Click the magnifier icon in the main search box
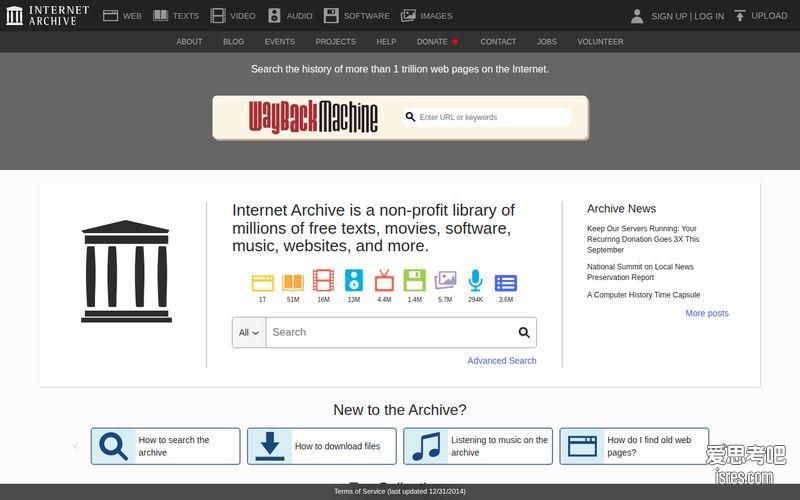The height and width of the screenshot is (500, 800). (x=524, y=333)
